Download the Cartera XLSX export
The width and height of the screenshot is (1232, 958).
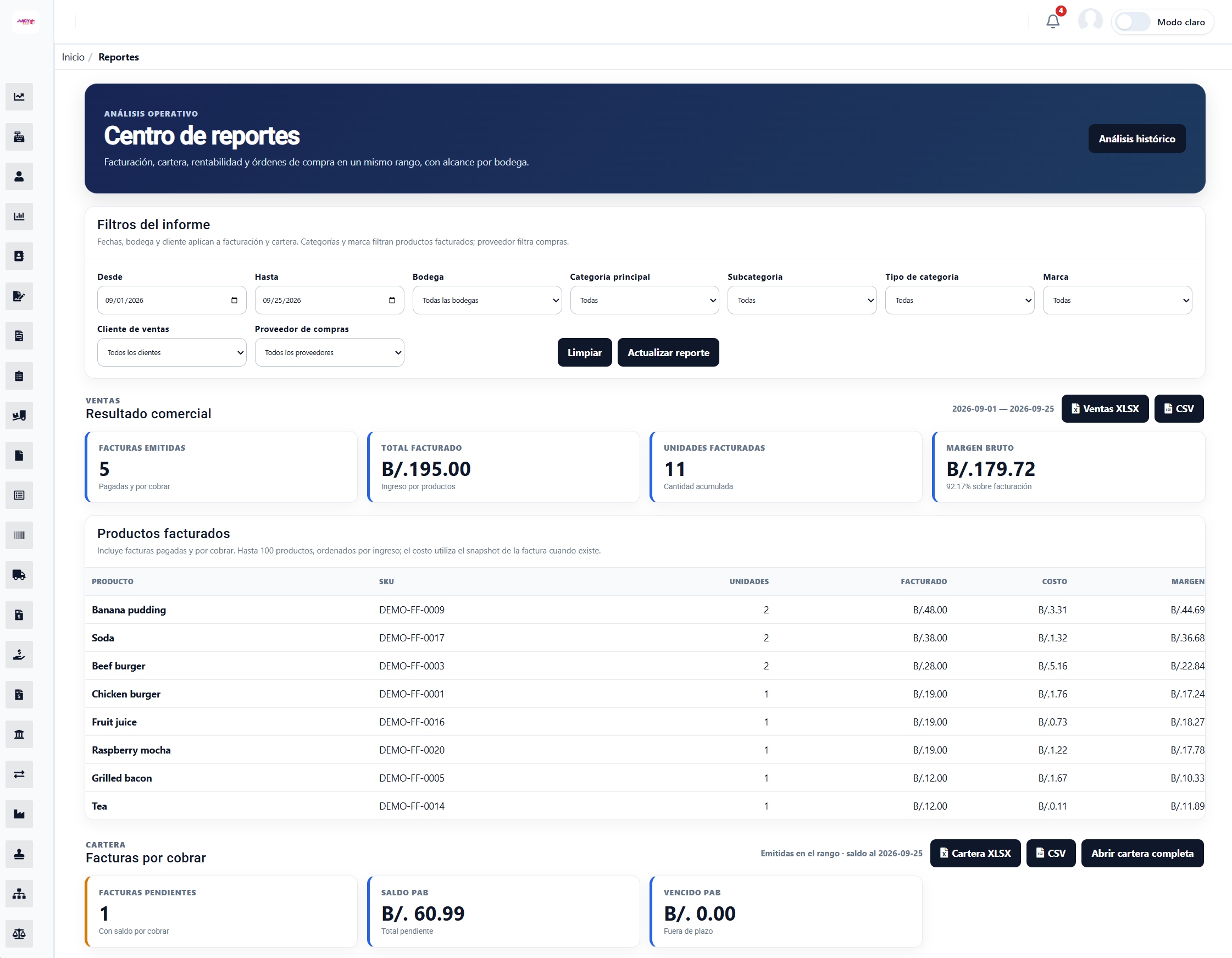(x=975, y=854)
